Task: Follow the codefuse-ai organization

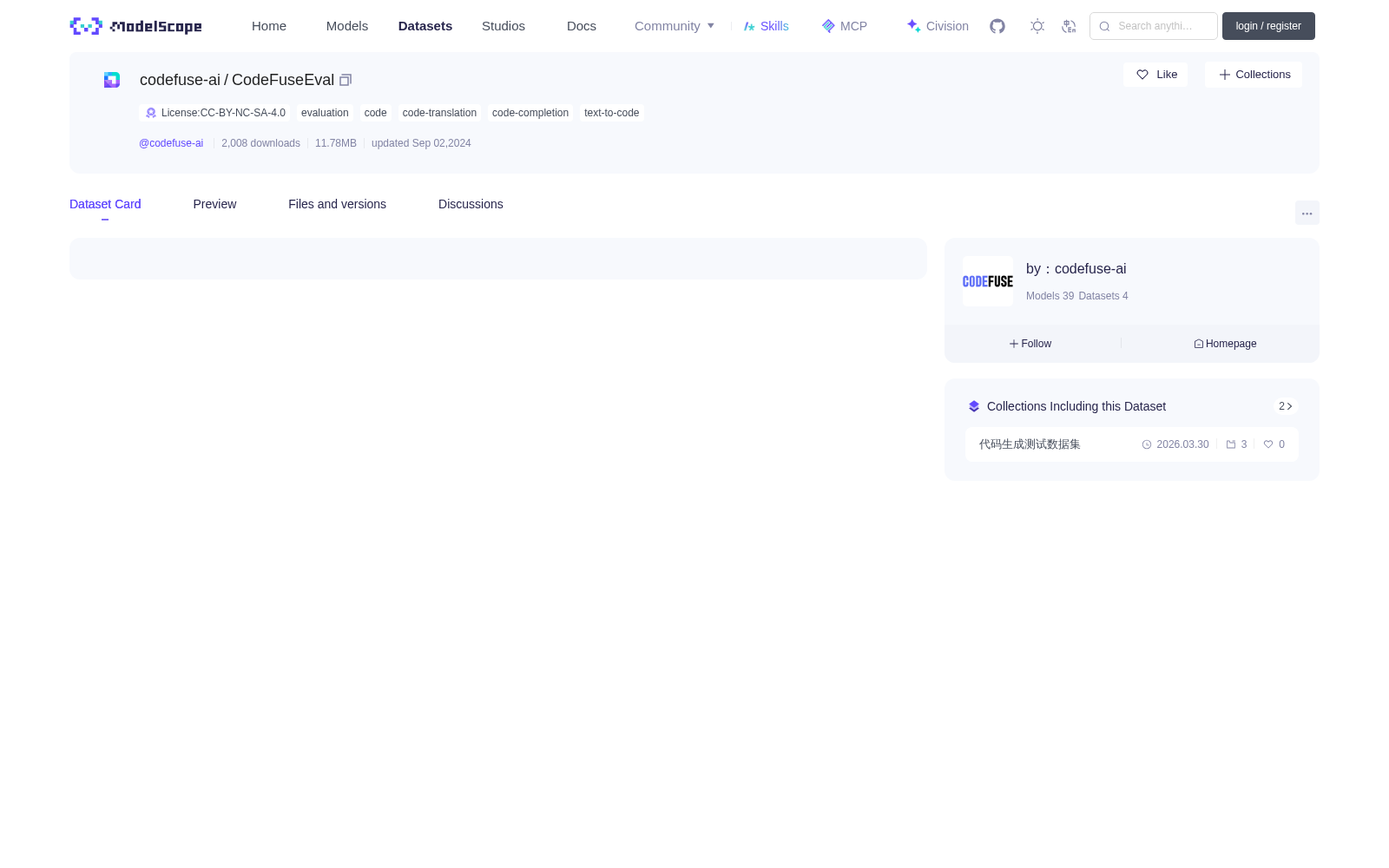Action: (x=1030, y=344)
